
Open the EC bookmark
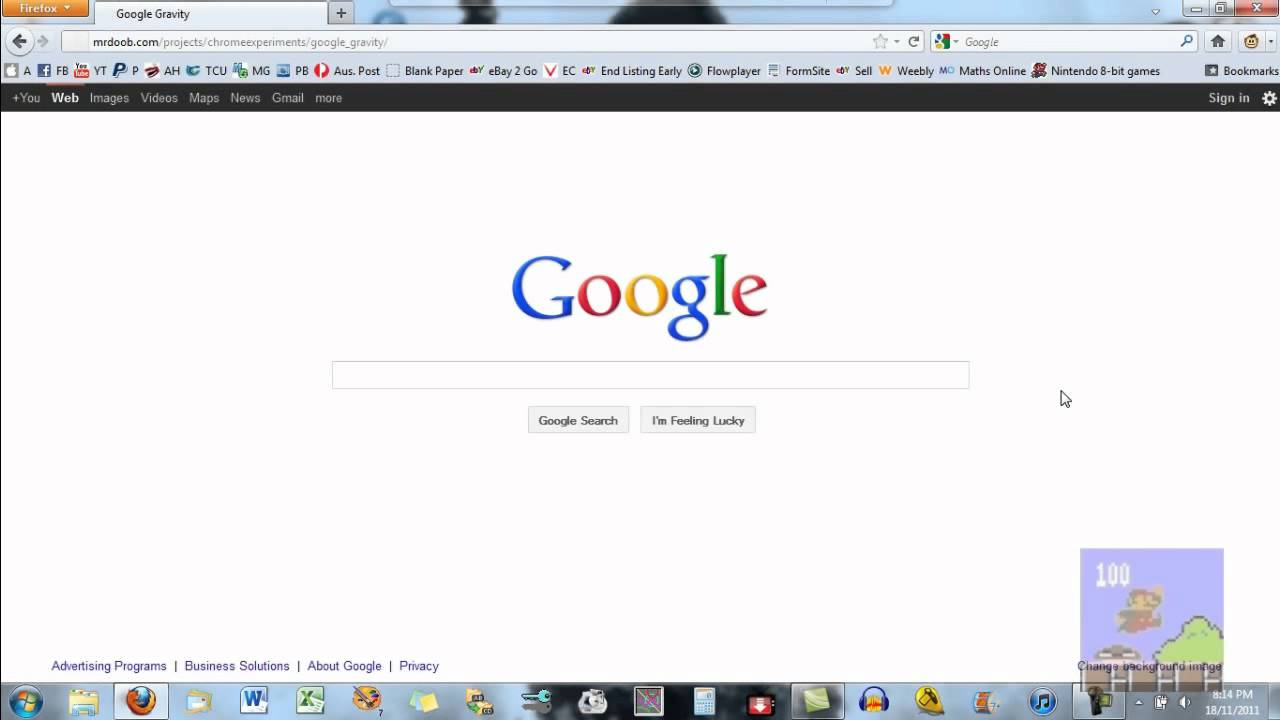coord(559,71)
